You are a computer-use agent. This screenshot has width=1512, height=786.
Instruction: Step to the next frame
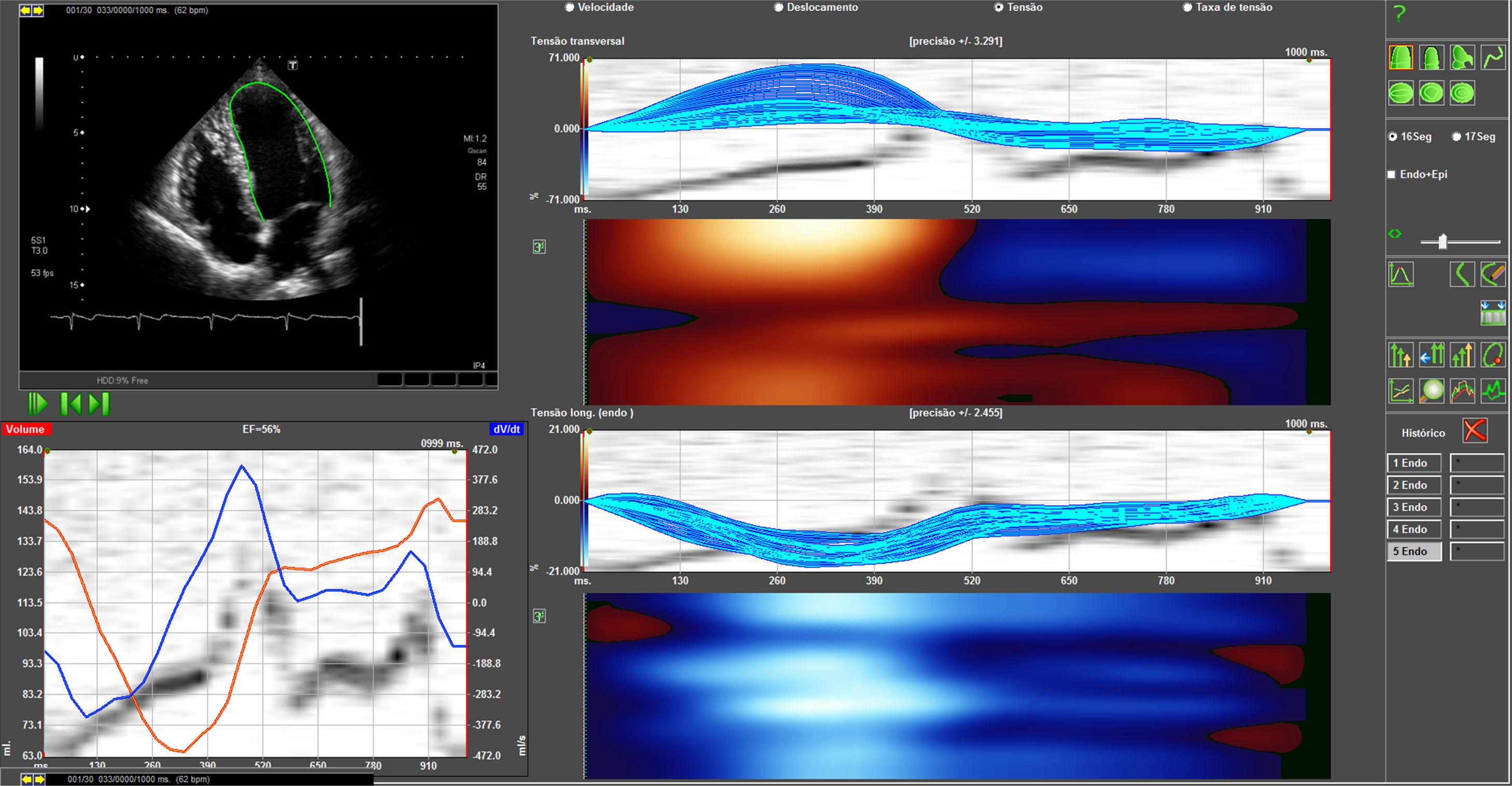pos(99,404)
